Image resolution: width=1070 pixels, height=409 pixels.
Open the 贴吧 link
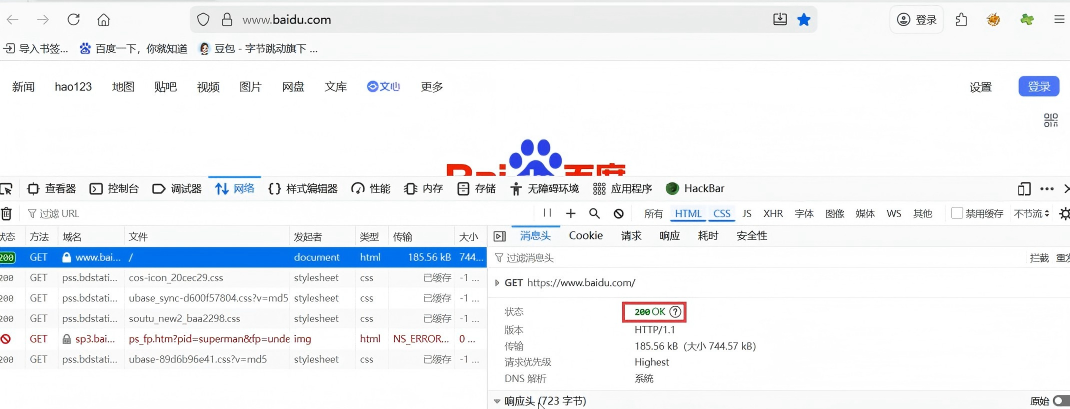click(165, 87)
